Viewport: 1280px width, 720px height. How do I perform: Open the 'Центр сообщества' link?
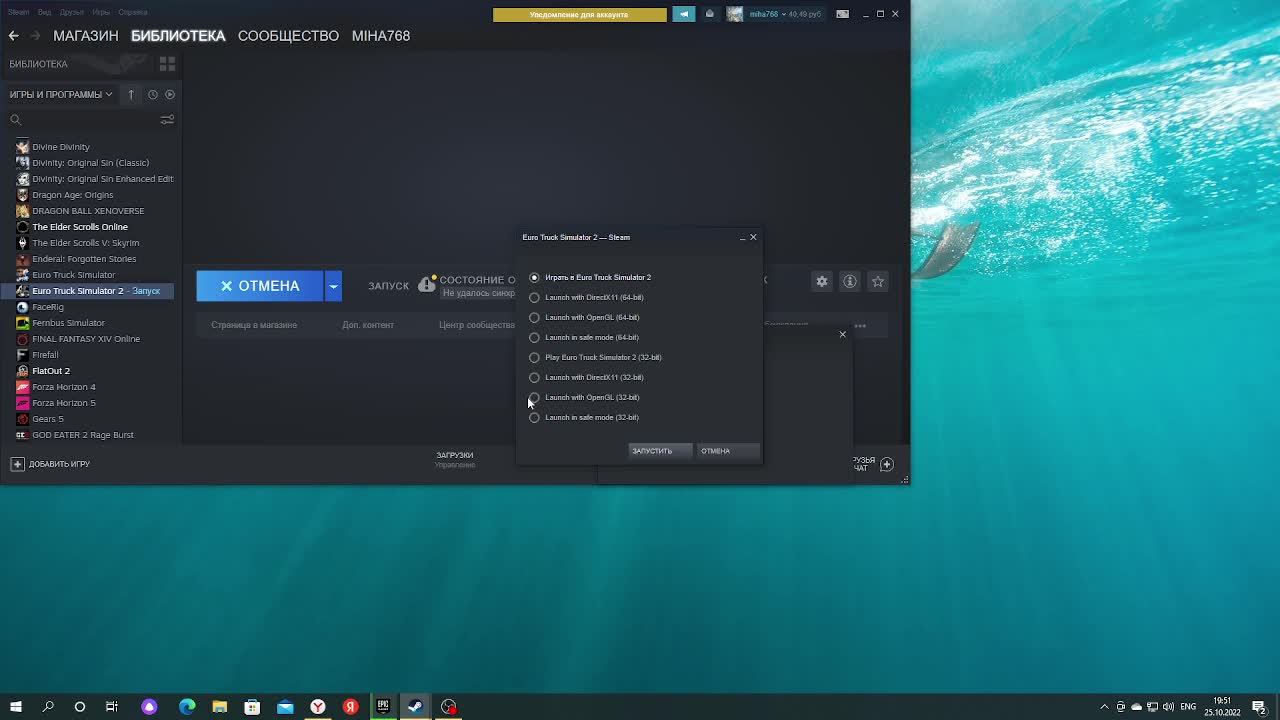coord(477,325)
